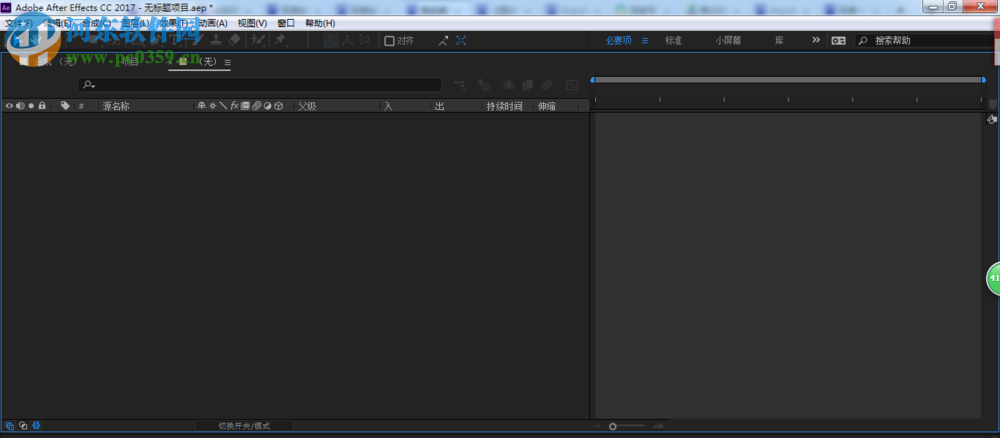
Task: Select the Clone Stamp tool
Action: click(x=216, y=40)
